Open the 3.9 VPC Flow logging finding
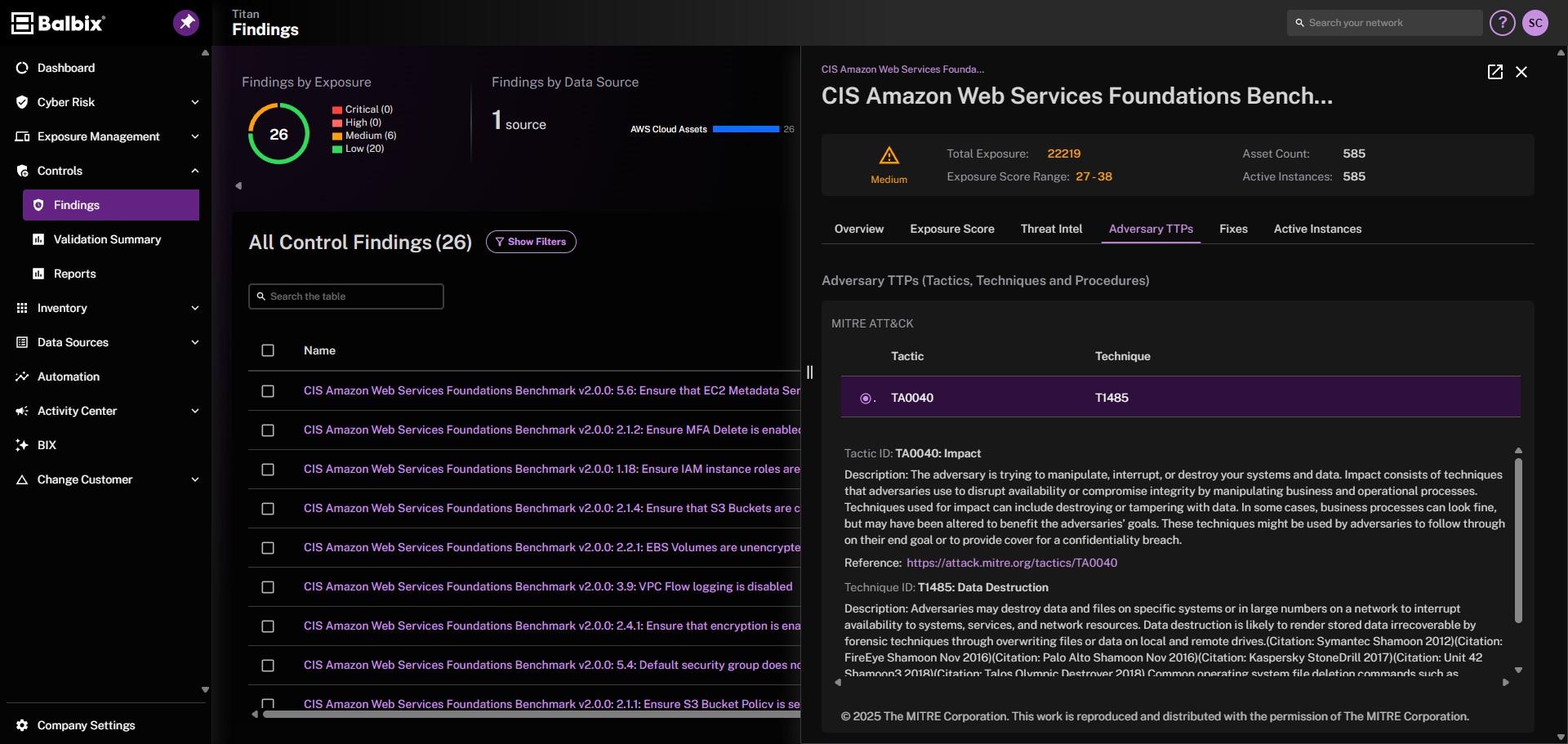The height and width of the screenshot is (744, 1568). click(x=548, y=586)
